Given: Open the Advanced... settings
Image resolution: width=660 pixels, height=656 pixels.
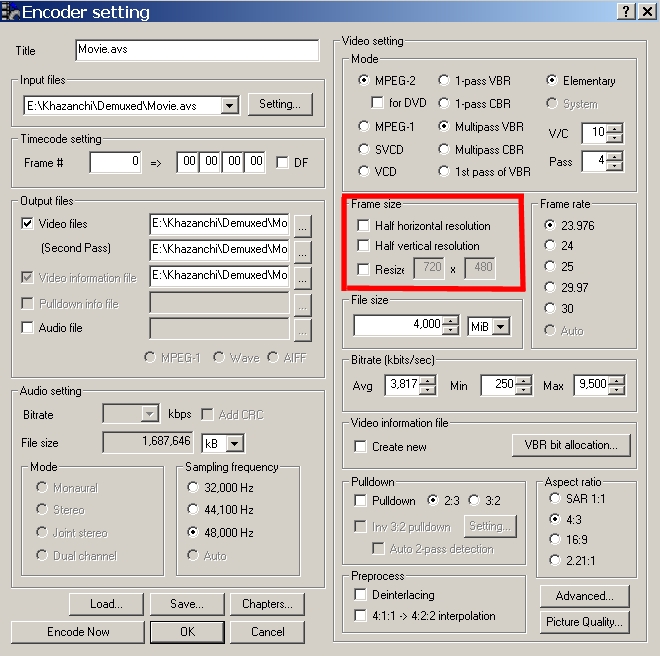Looking at the screenshot, I should [x=584, y=596].
